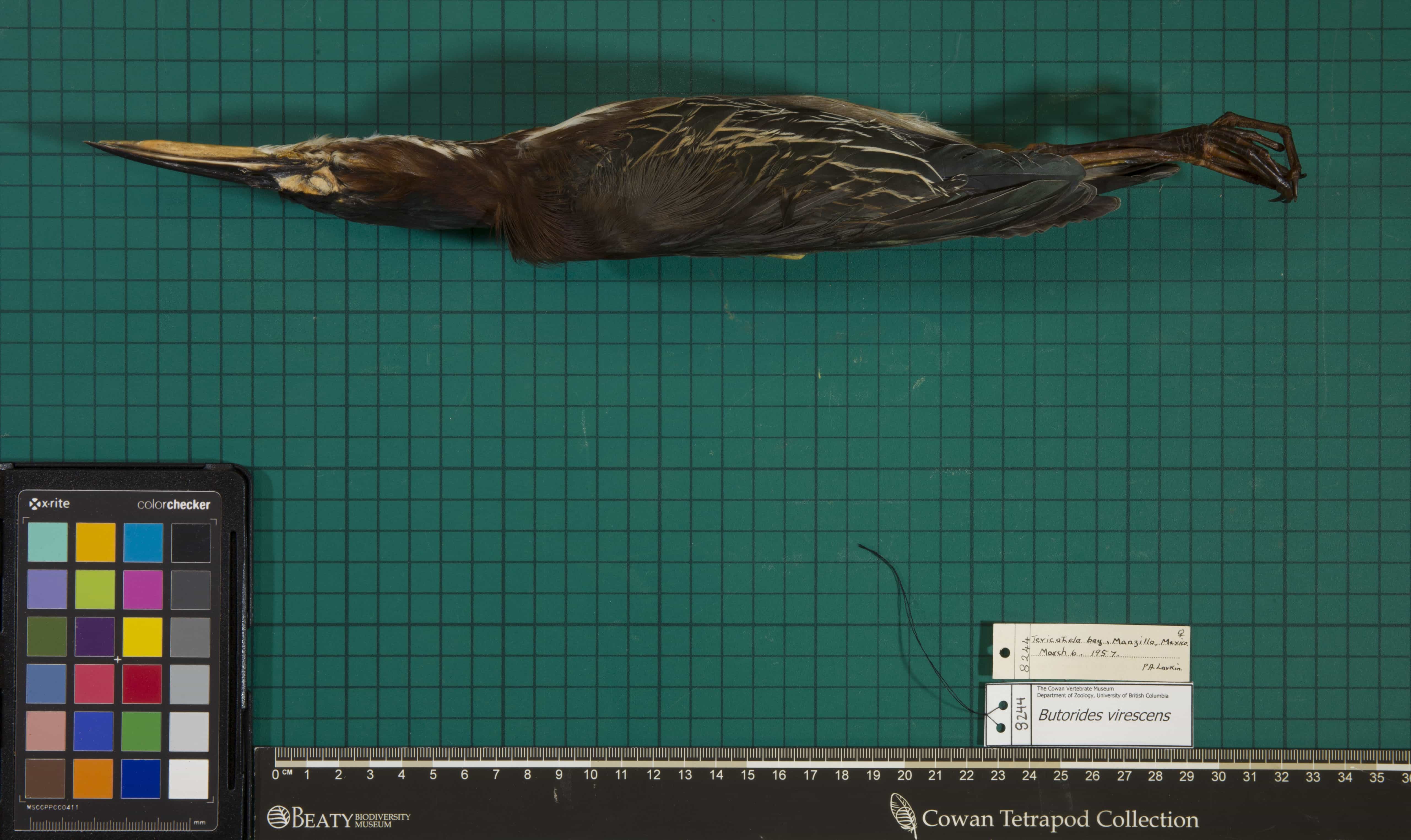Click the Butorides virescens species label
Viewport: 1411px width, 840px height.
(1104, 716)
